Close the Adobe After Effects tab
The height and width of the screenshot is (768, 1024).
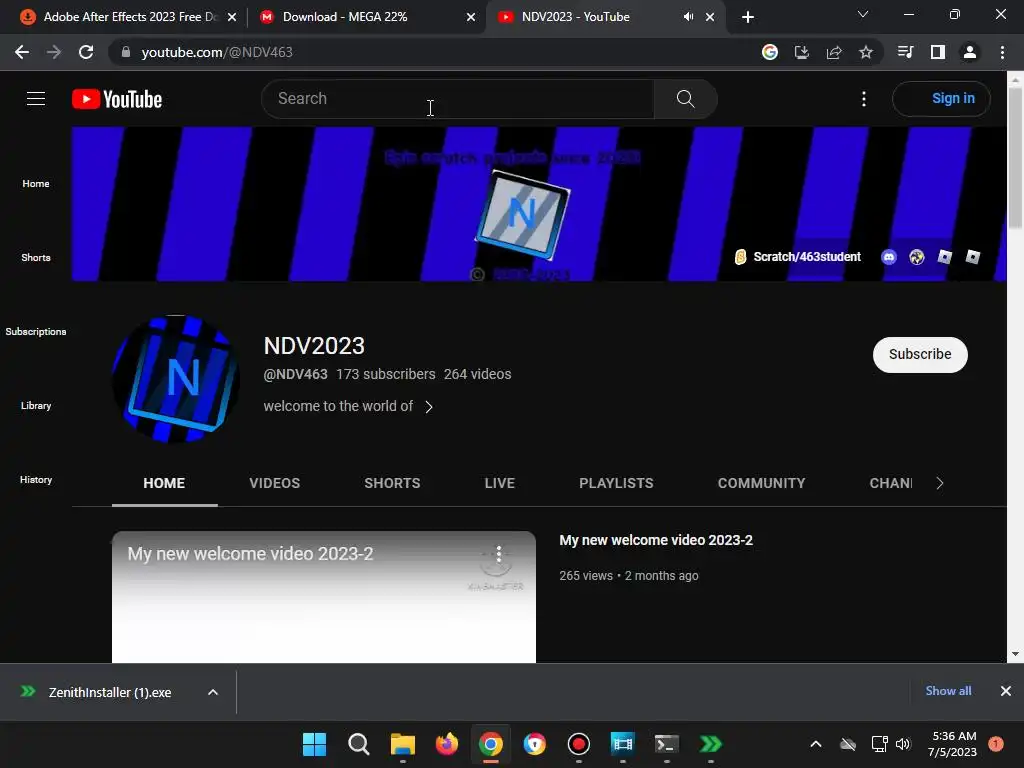pyautogui.click(x=232, y=17)
